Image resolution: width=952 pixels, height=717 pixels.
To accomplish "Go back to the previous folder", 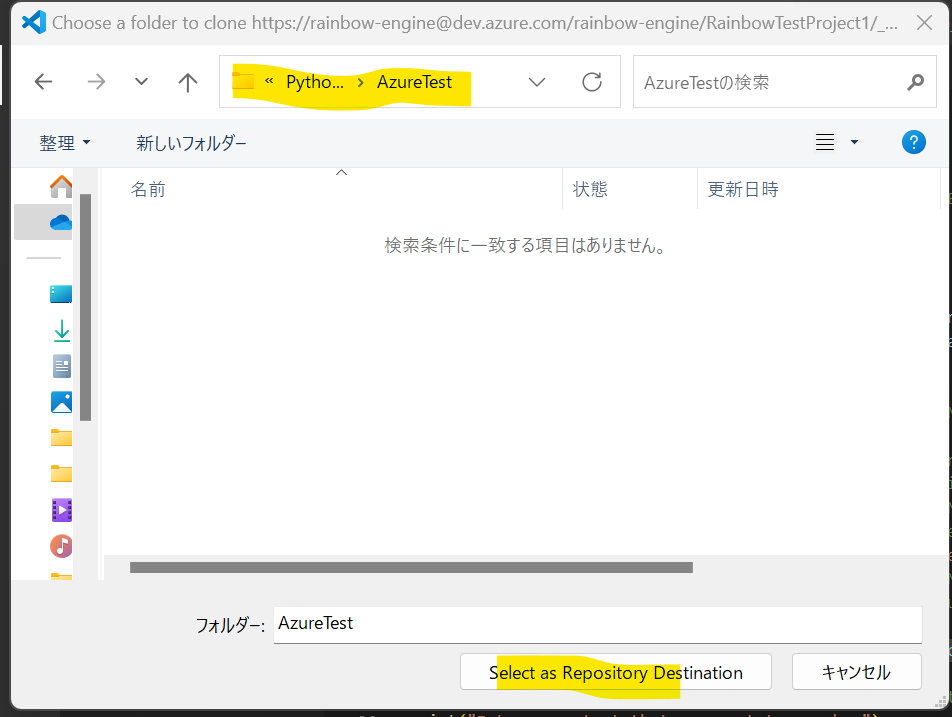I will click(44, 81).
